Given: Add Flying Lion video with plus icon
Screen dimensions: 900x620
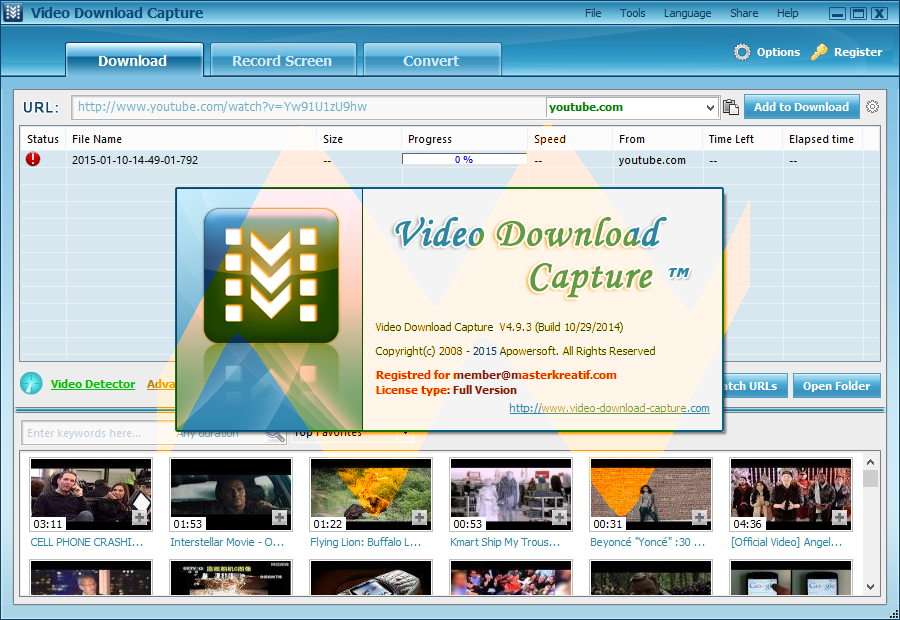Looking at the screenshot, I should tap(420, 518).
